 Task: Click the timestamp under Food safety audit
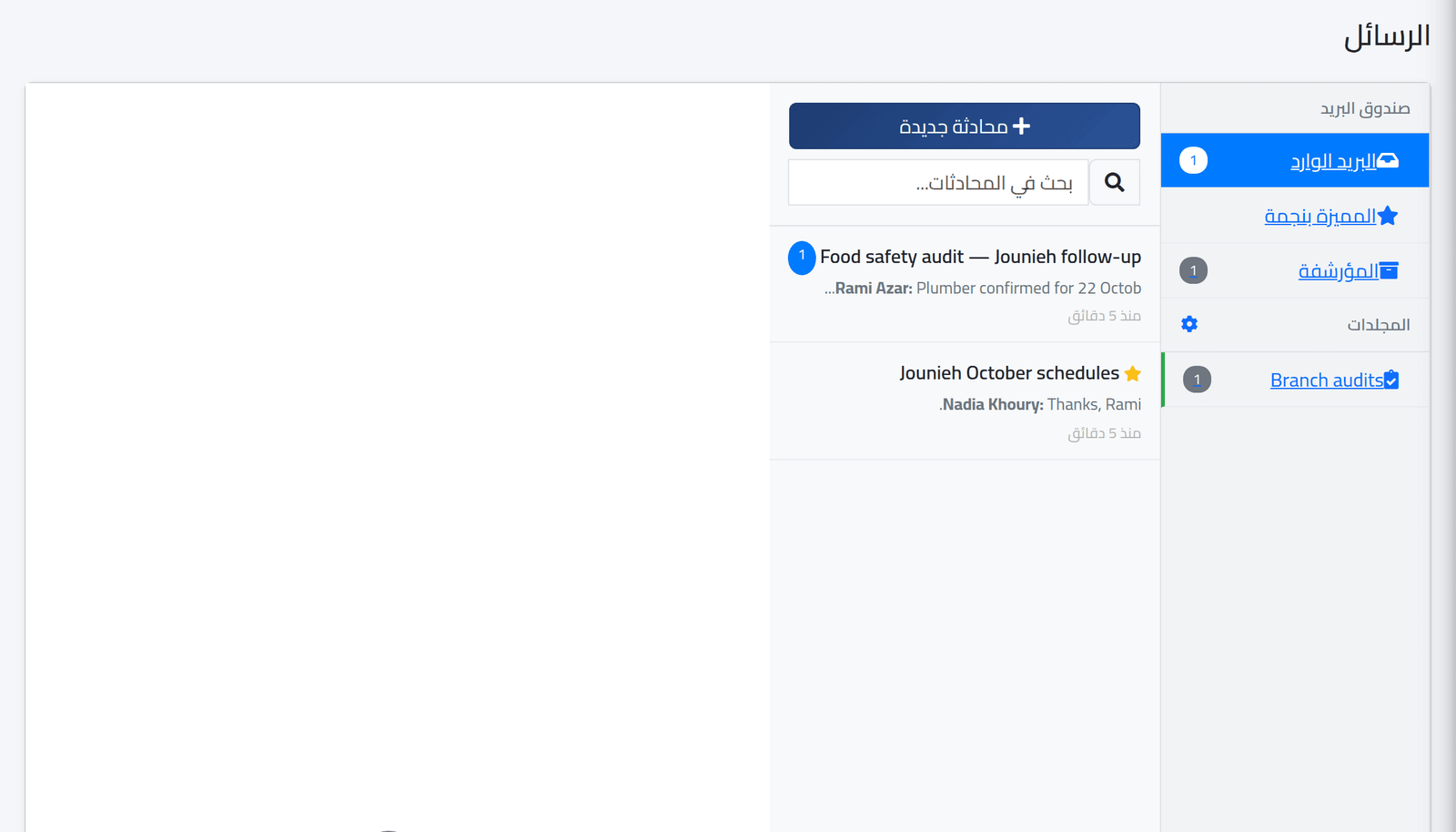click(1104, 316)
